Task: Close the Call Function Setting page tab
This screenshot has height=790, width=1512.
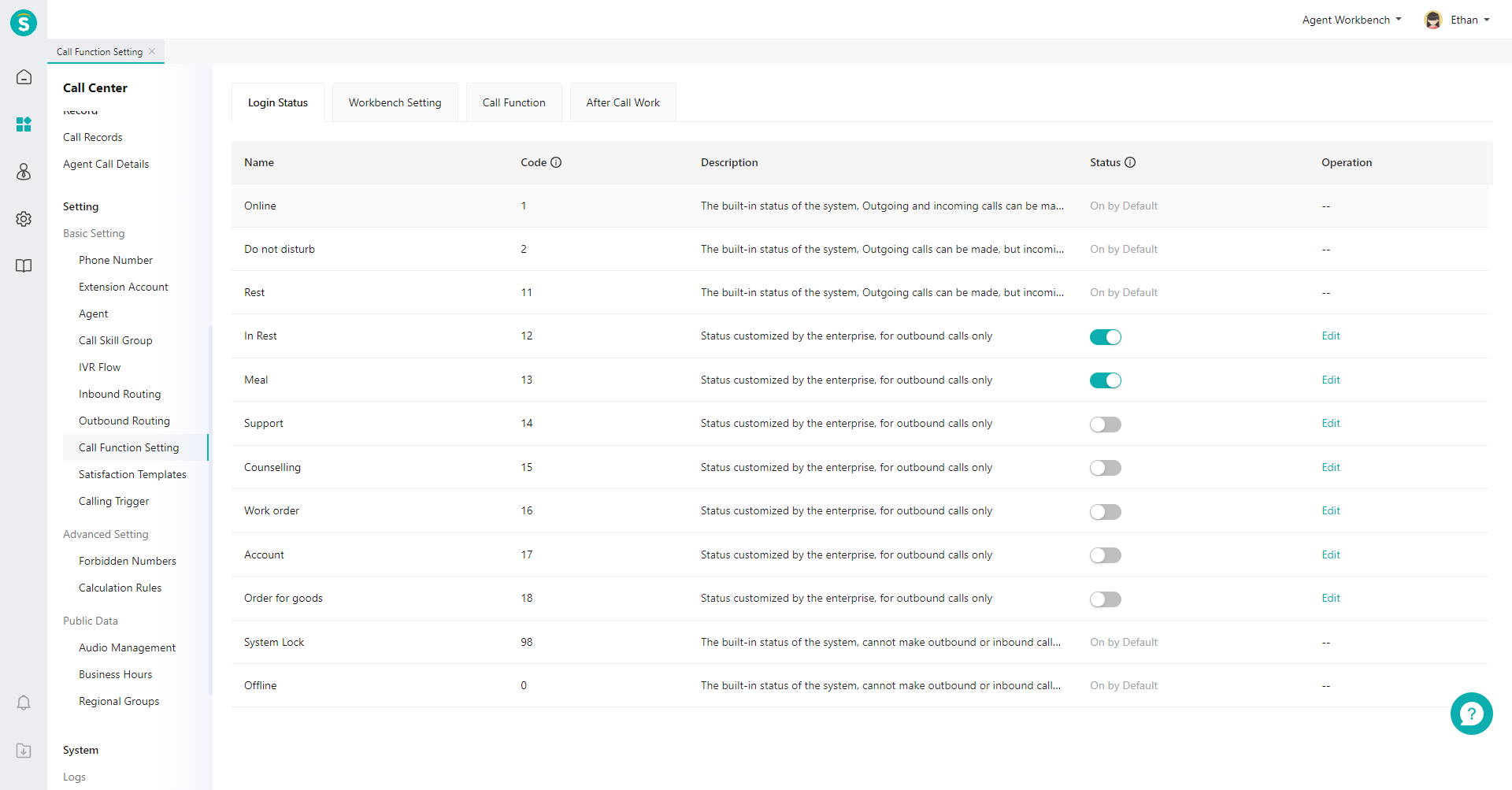Action: [152, 51]
